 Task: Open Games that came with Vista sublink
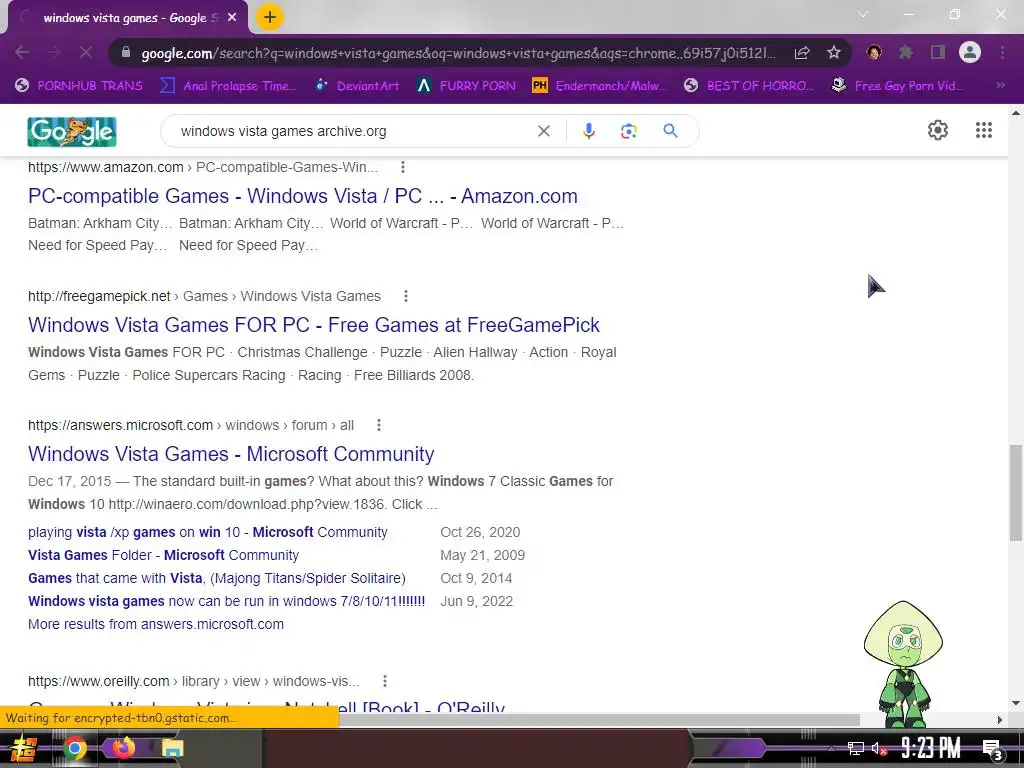click(x=217, y=578)
